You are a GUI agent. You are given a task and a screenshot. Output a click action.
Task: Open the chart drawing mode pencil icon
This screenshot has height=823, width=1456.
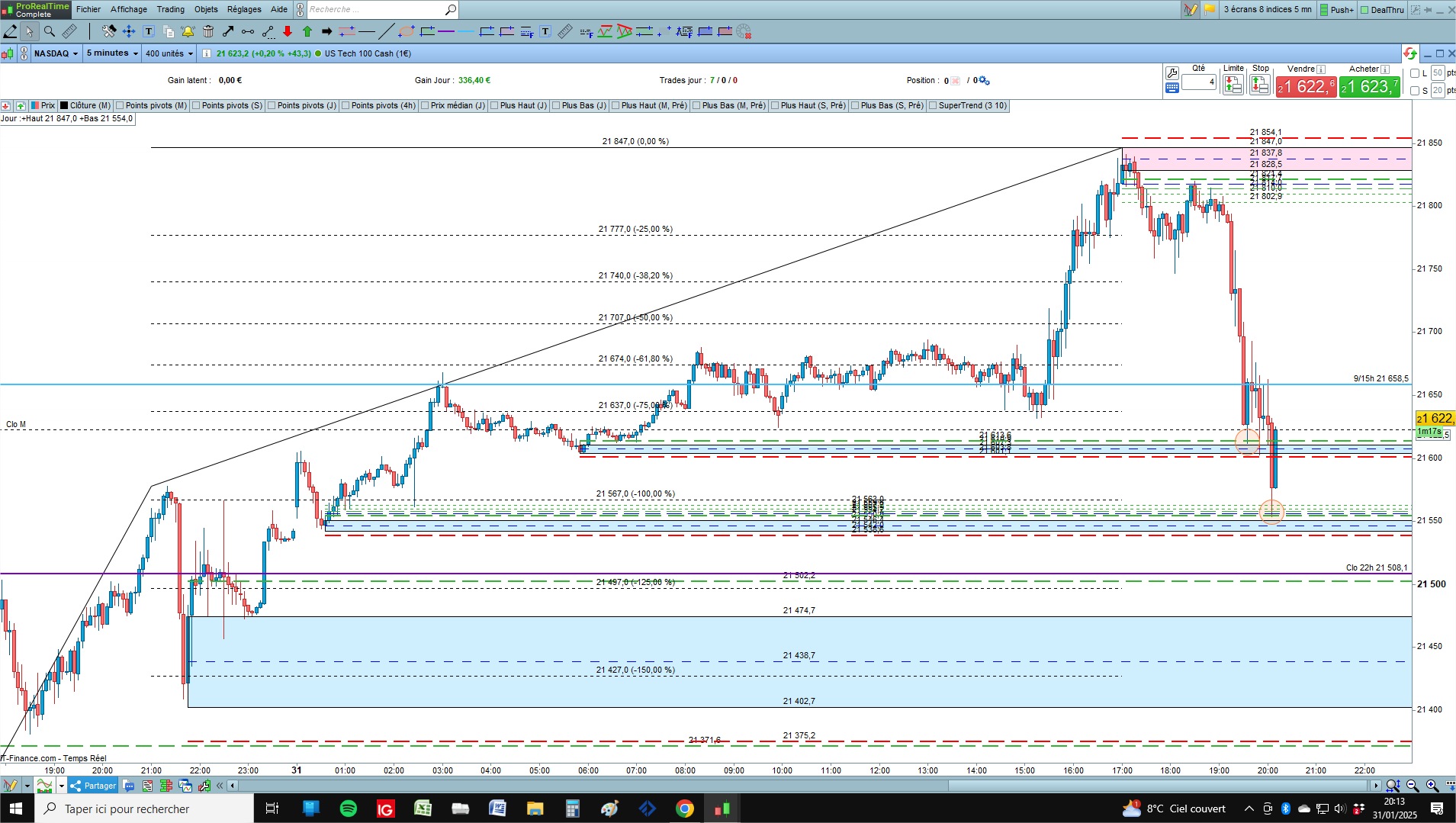click(x=1190, y=10)
